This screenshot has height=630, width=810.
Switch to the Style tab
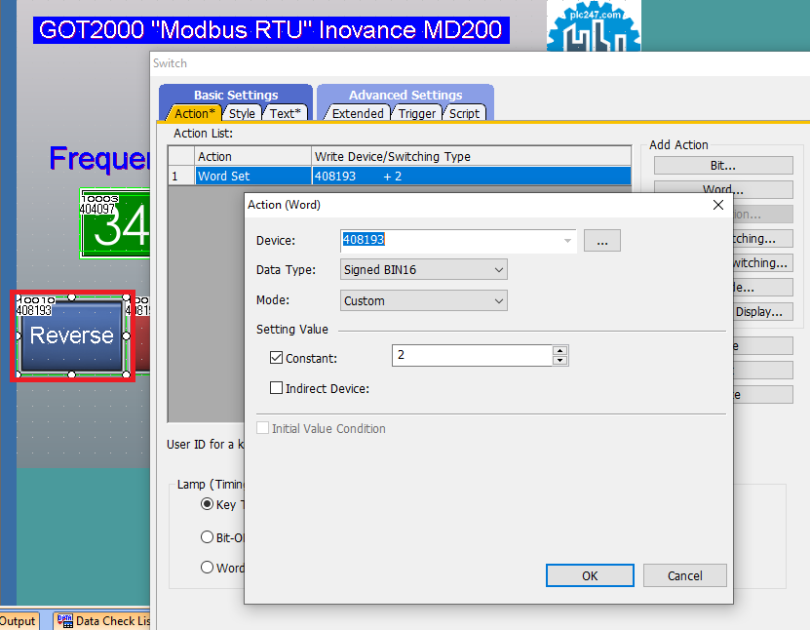[x=241, y=113]
